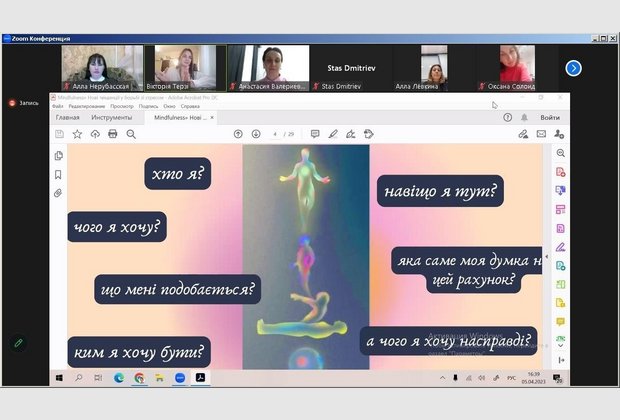The width and height of the screenshot is (620, 420).
Task: Click the page number input field
Action: tap(275, 134)
